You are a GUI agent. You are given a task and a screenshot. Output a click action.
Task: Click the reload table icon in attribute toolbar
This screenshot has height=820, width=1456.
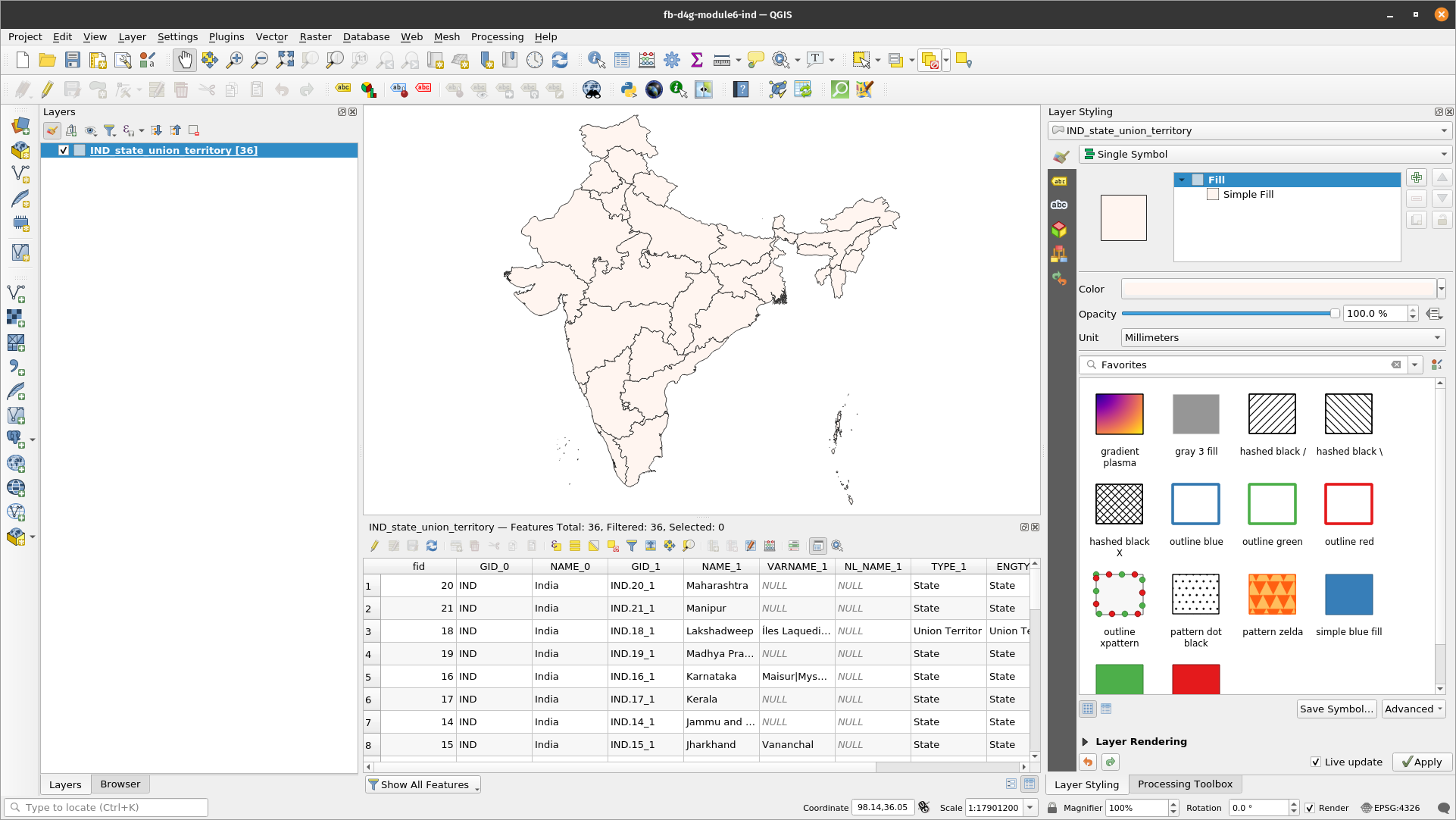[x=432, y=546]
